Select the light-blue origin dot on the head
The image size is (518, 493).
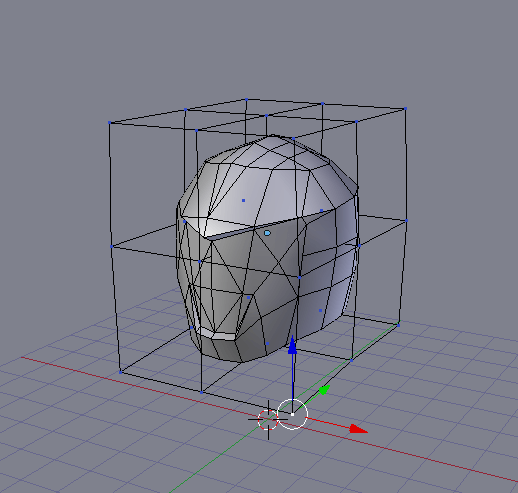[x=267, y=233]
